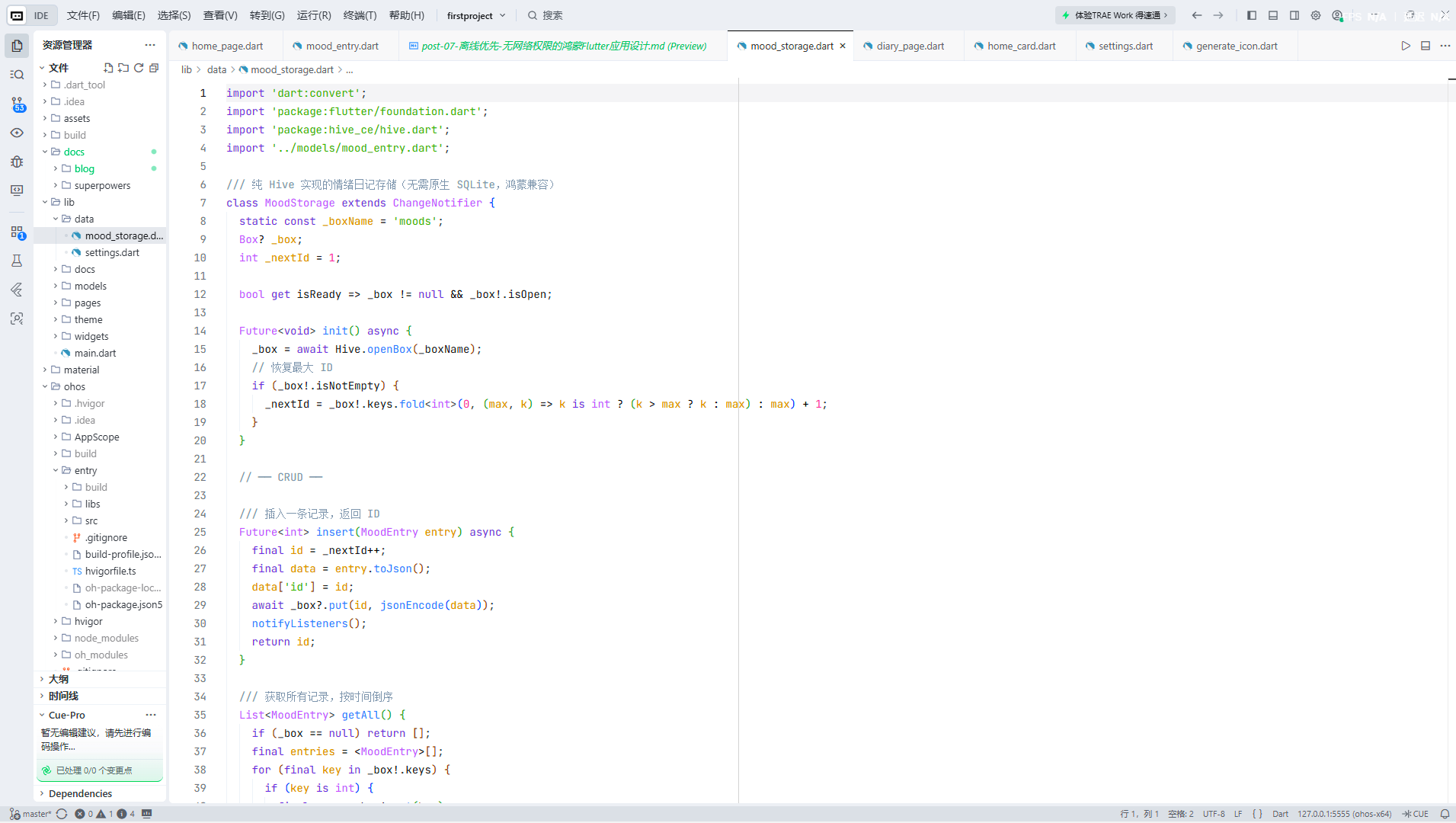
Task: Go back with the left arrow
Action: coord(1197,15)
